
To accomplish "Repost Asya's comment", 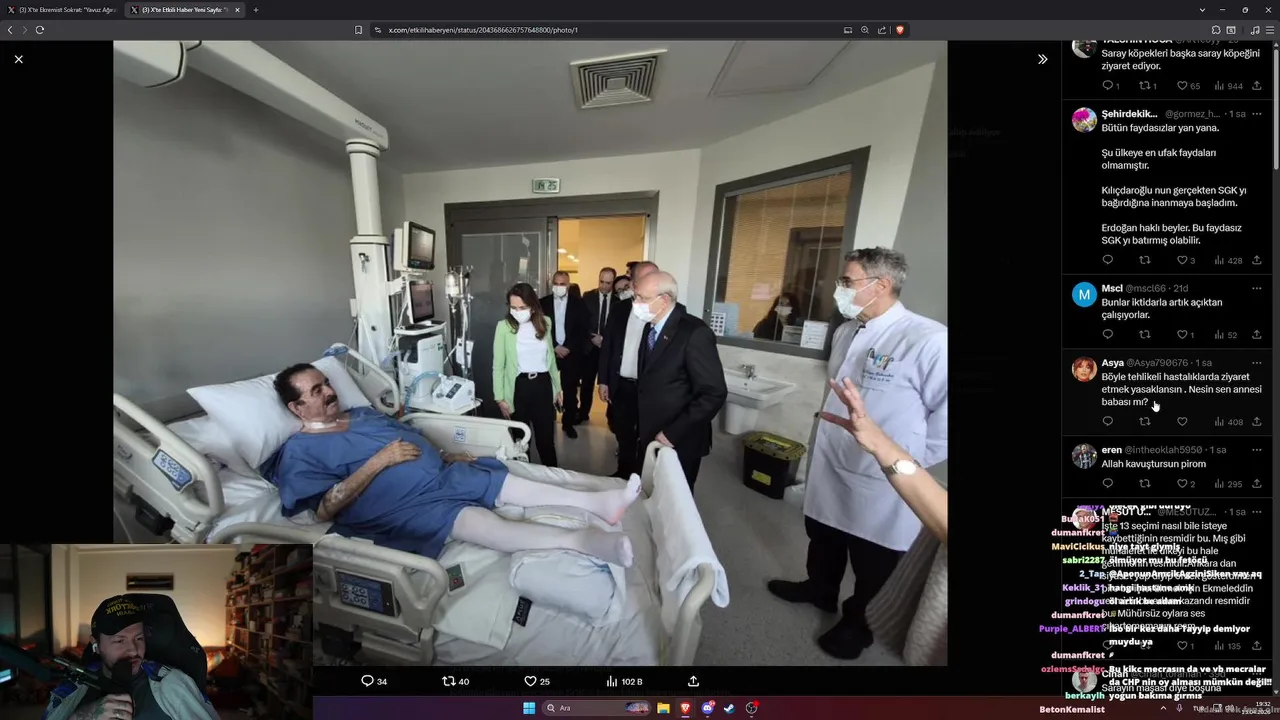I will point(1145,421).
